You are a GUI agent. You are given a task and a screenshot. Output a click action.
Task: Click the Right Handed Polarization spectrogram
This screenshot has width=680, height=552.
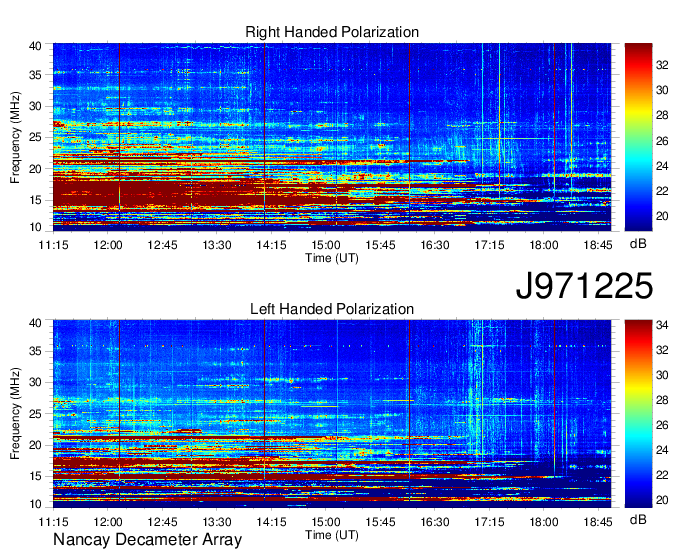pyautogui.click(x=332, y=137)
